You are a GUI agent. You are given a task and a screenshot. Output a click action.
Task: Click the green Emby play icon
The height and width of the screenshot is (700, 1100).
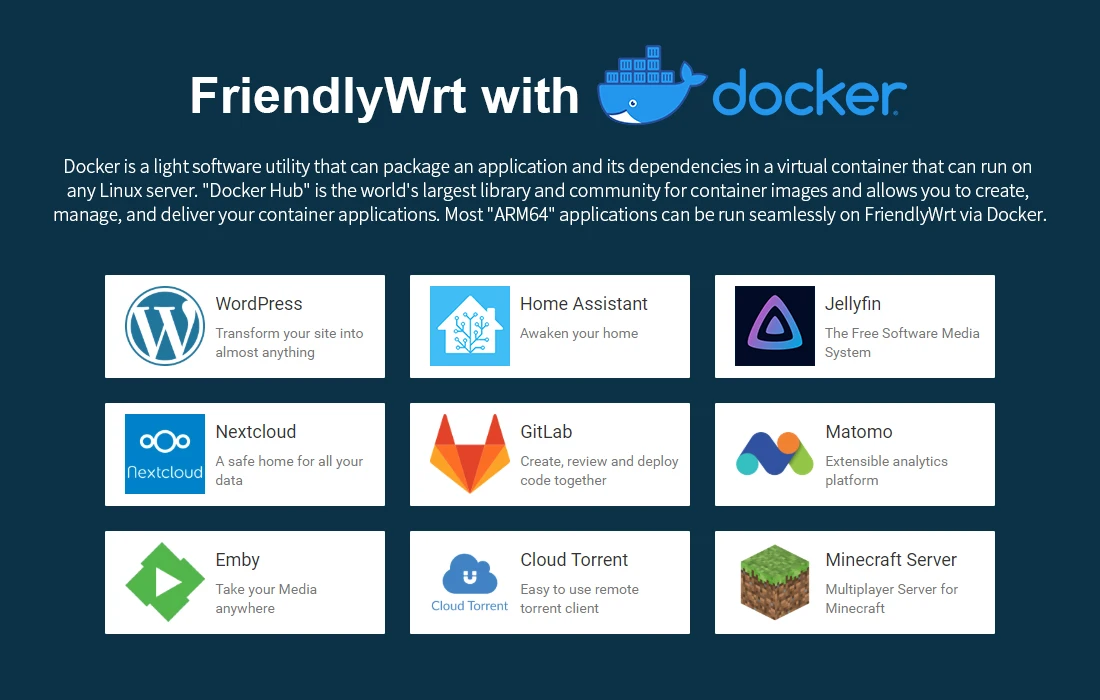click(x=165, y=582)
